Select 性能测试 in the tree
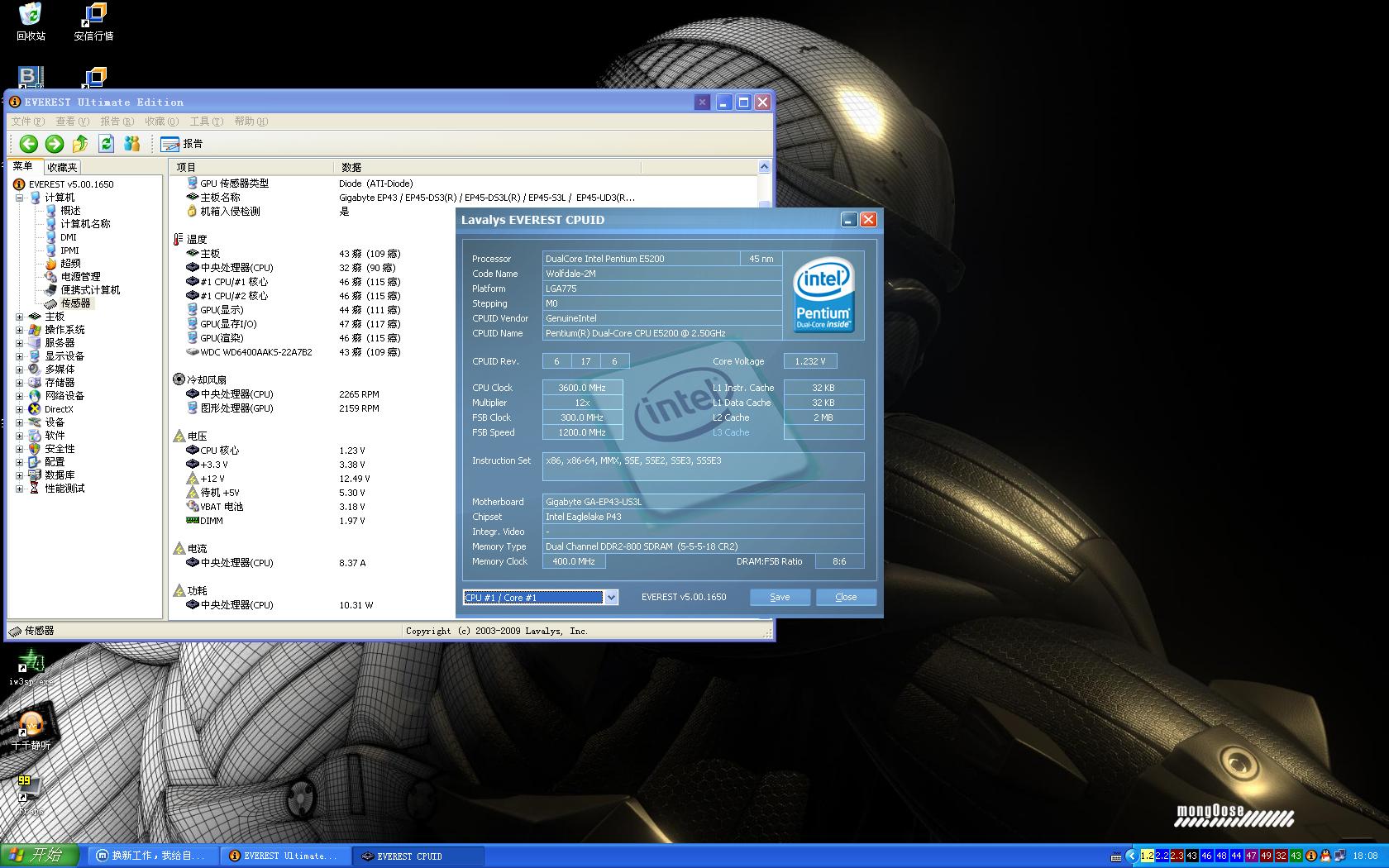Screen dimensions: 1389x868 pos(64,489)
